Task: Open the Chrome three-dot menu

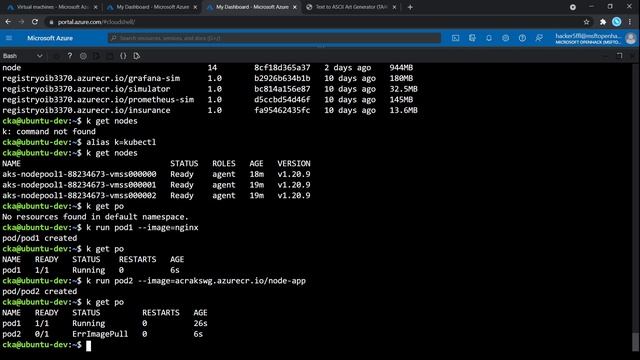Action: 630,22
